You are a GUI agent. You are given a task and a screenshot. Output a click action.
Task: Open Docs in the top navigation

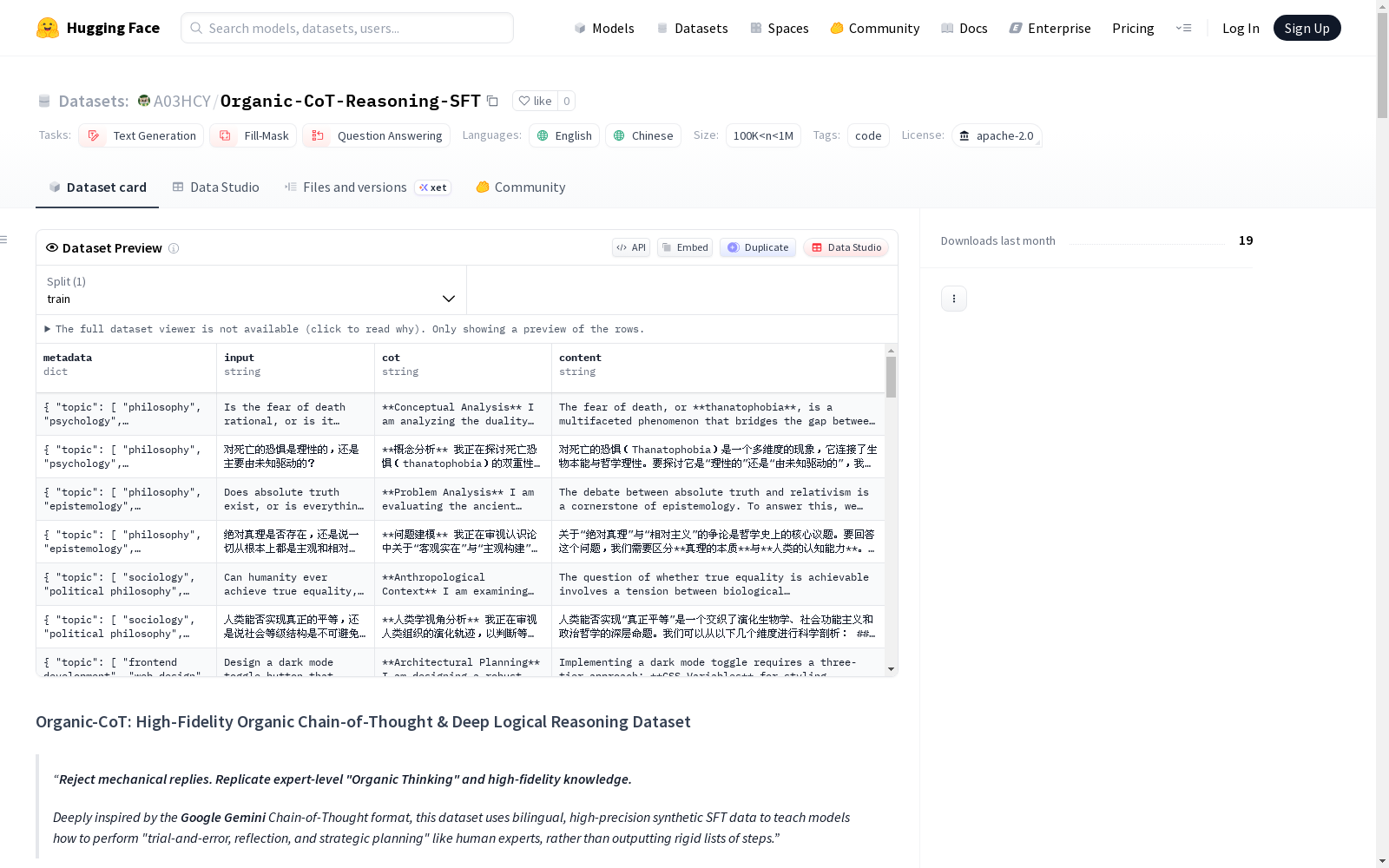coord(964,28)
